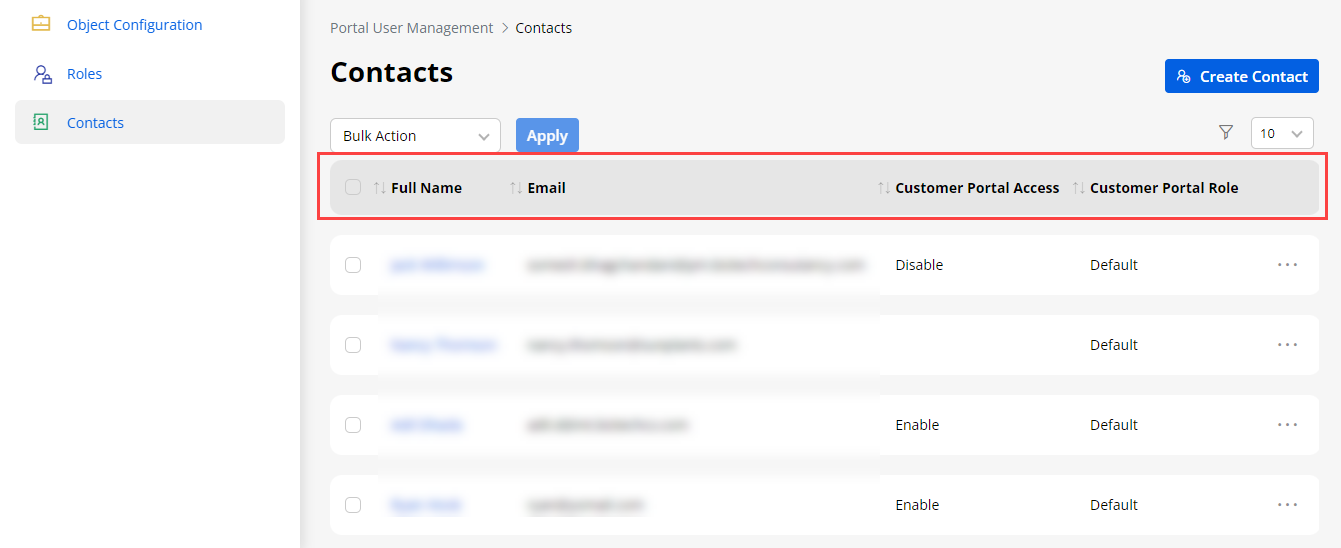
Task: Select the last visible contact's checkbox
Action: (x=353, y=505)
